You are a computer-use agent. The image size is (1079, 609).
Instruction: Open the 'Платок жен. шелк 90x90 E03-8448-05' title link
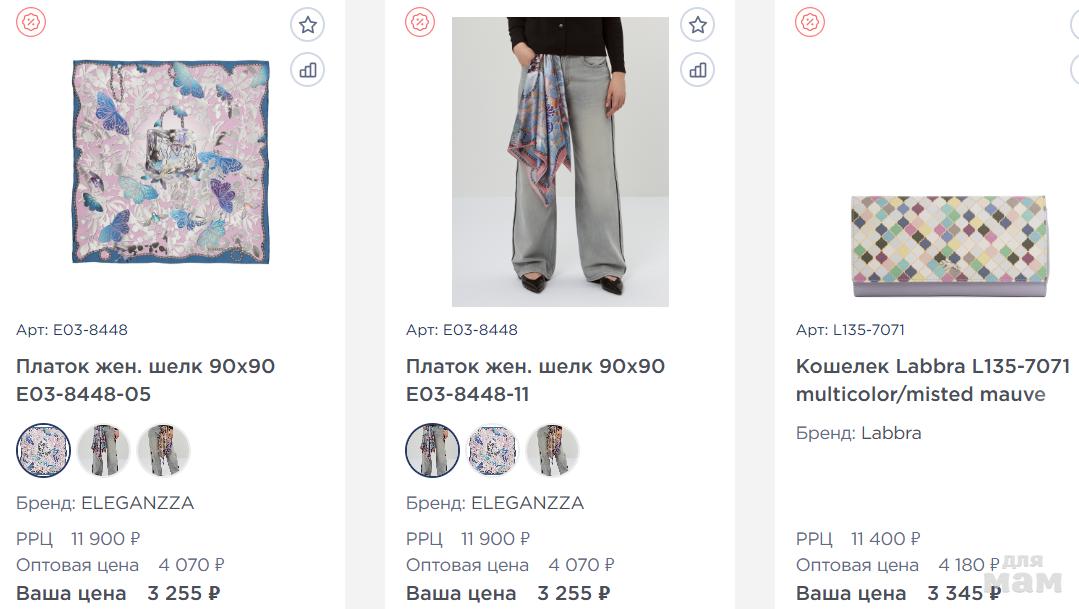click(x=145, y=380)
